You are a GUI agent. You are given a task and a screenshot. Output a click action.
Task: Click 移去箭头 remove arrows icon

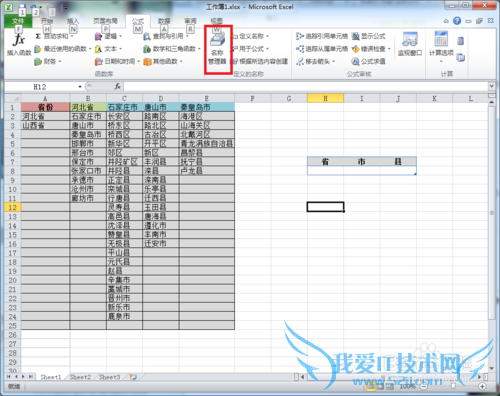pos(300,62)
